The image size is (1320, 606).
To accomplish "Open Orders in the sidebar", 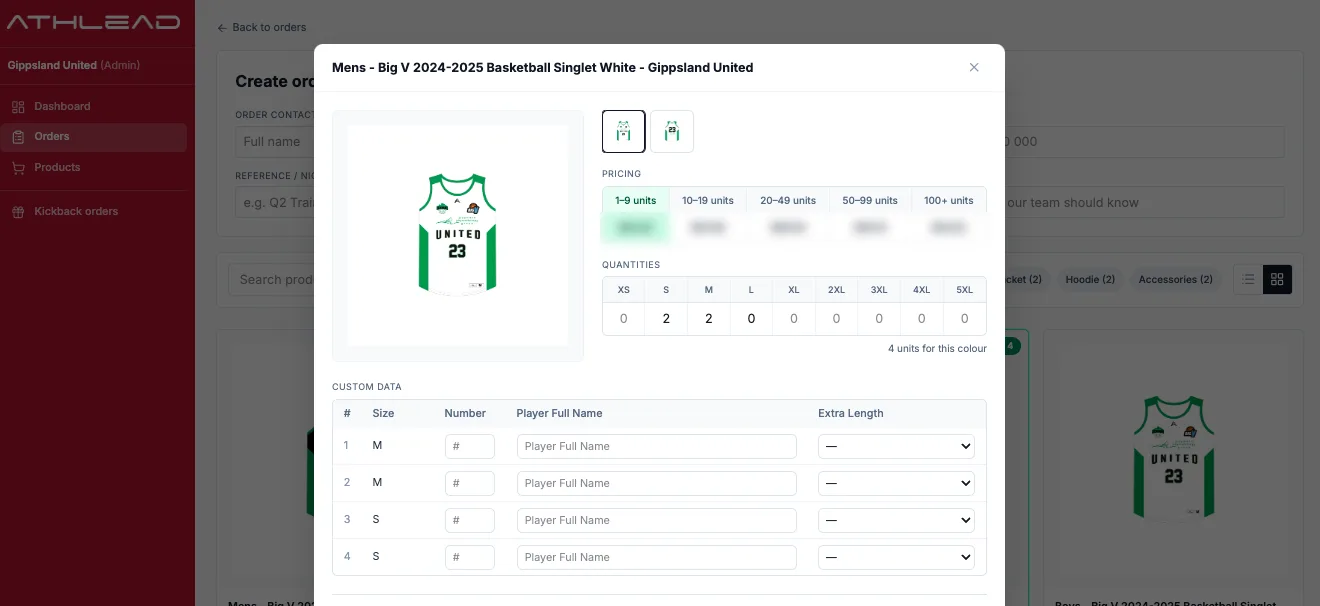I will 94,136.
